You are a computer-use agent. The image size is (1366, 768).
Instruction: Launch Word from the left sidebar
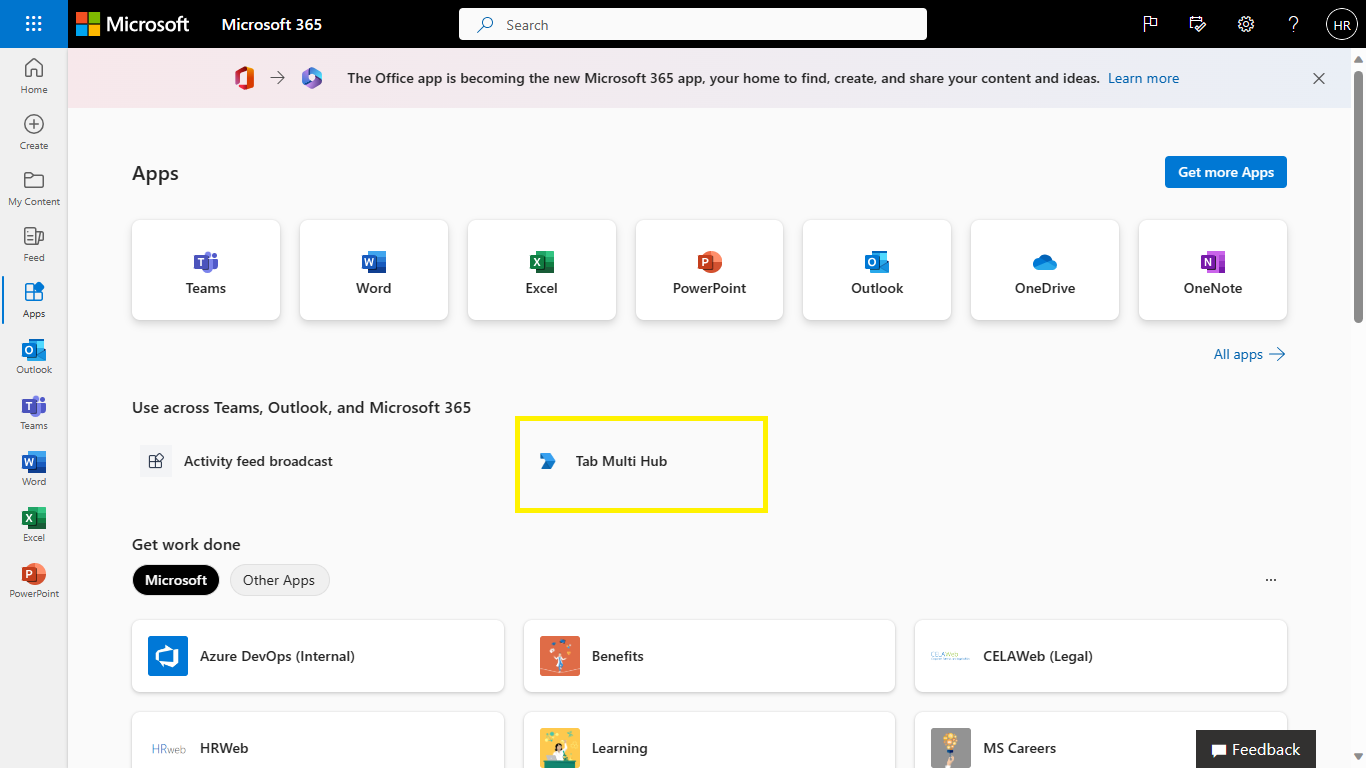[x=34, y=468]
